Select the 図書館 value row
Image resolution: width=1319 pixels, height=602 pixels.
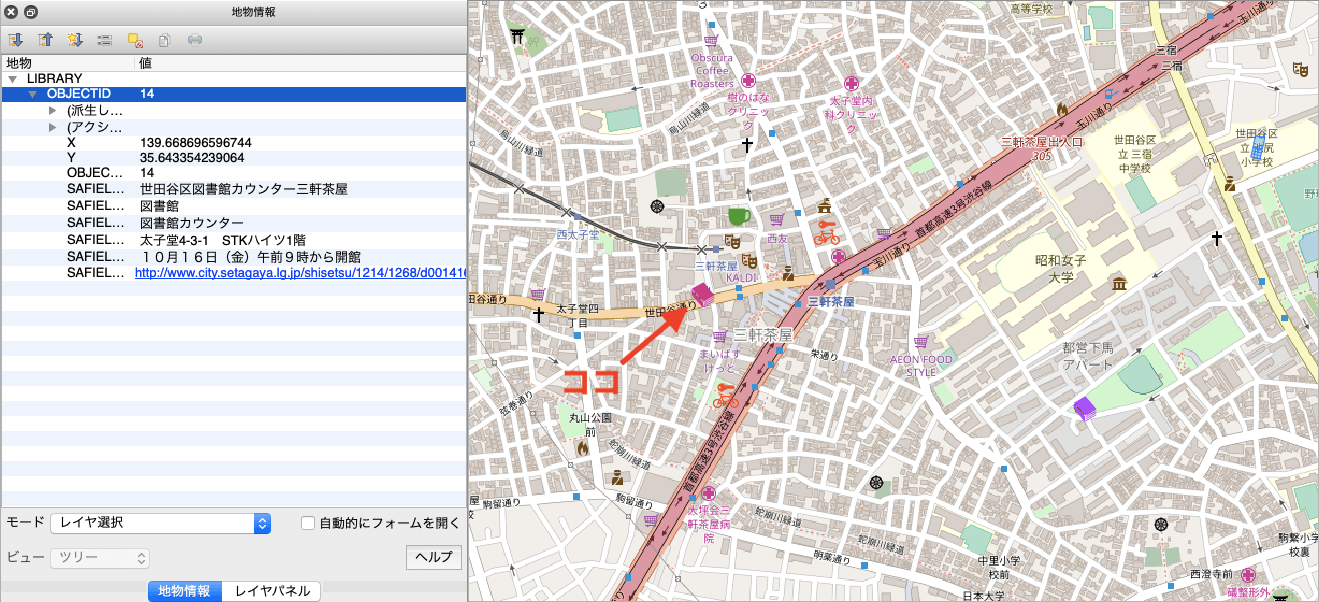click(x=234, y=206)
